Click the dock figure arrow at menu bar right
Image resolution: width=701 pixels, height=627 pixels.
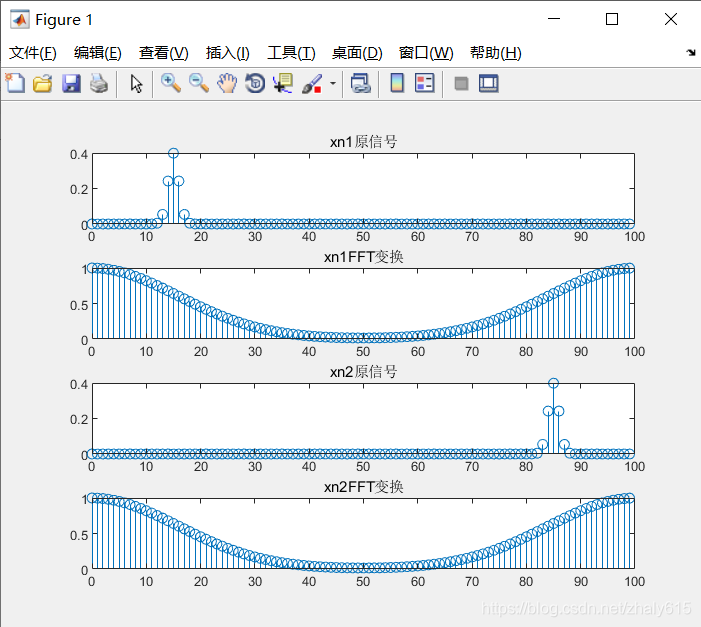(x=691, y=53)
